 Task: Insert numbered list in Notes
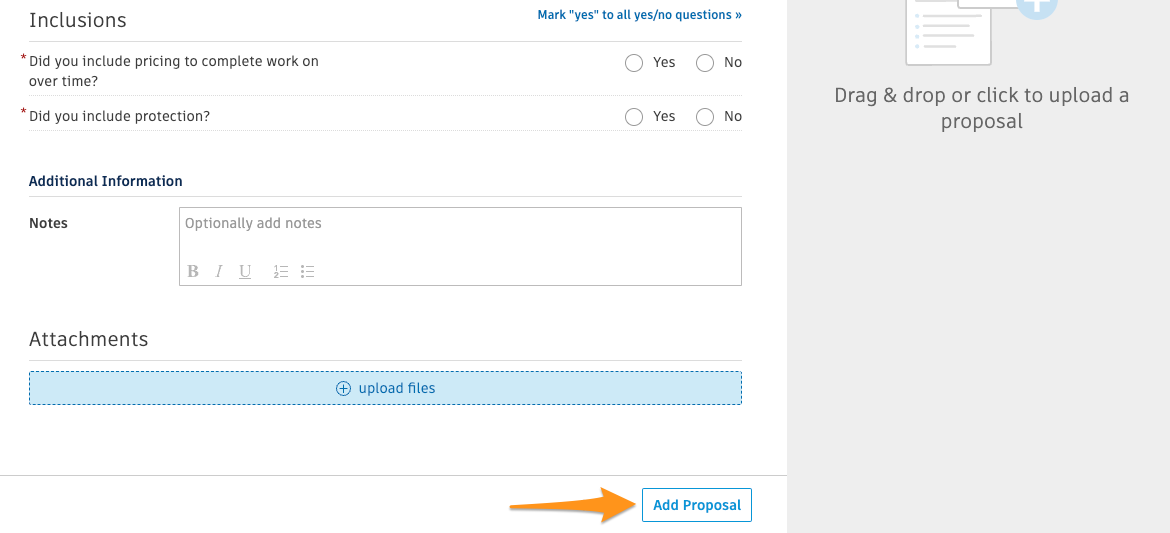(281, 272)
